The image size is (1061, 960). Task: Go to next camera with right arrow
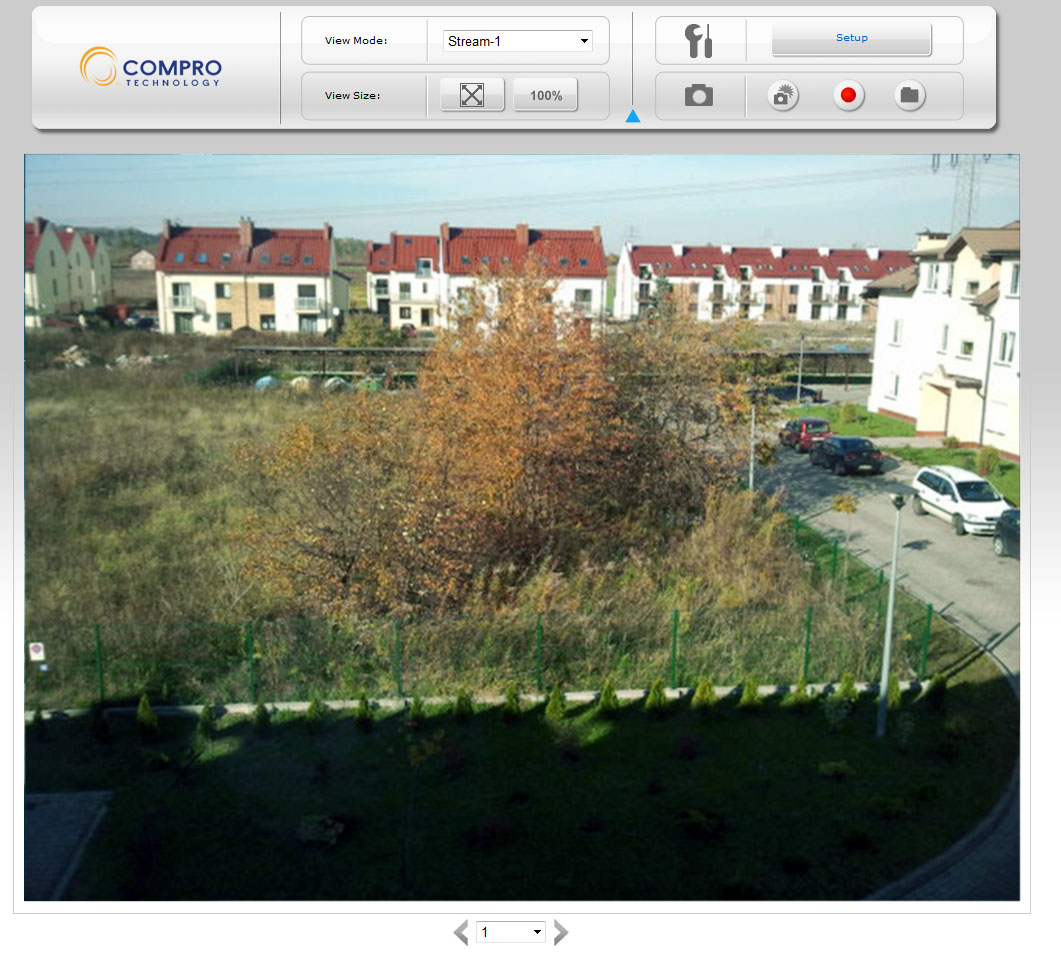pos(561,932)
